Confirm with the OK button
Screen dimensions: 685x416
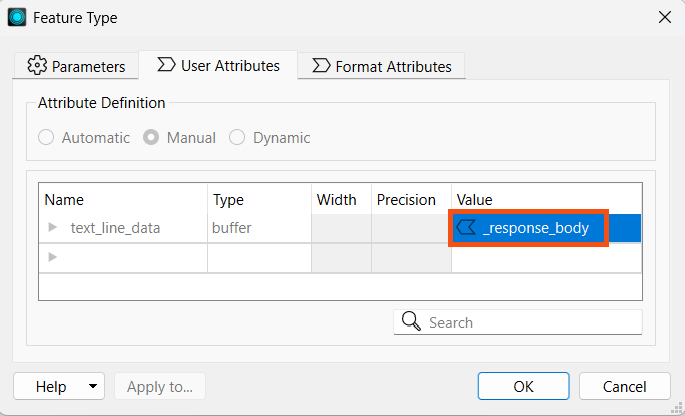point(523,386)
